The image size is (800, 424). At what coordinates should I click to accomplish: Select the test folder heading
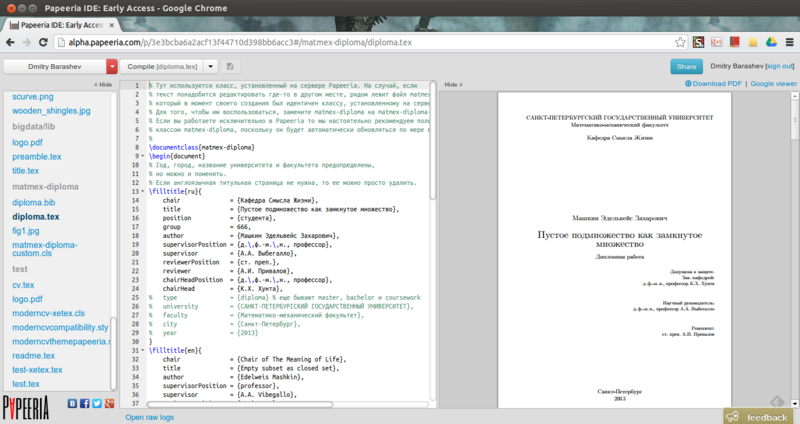pyautogui.click(x=20, y=269)
